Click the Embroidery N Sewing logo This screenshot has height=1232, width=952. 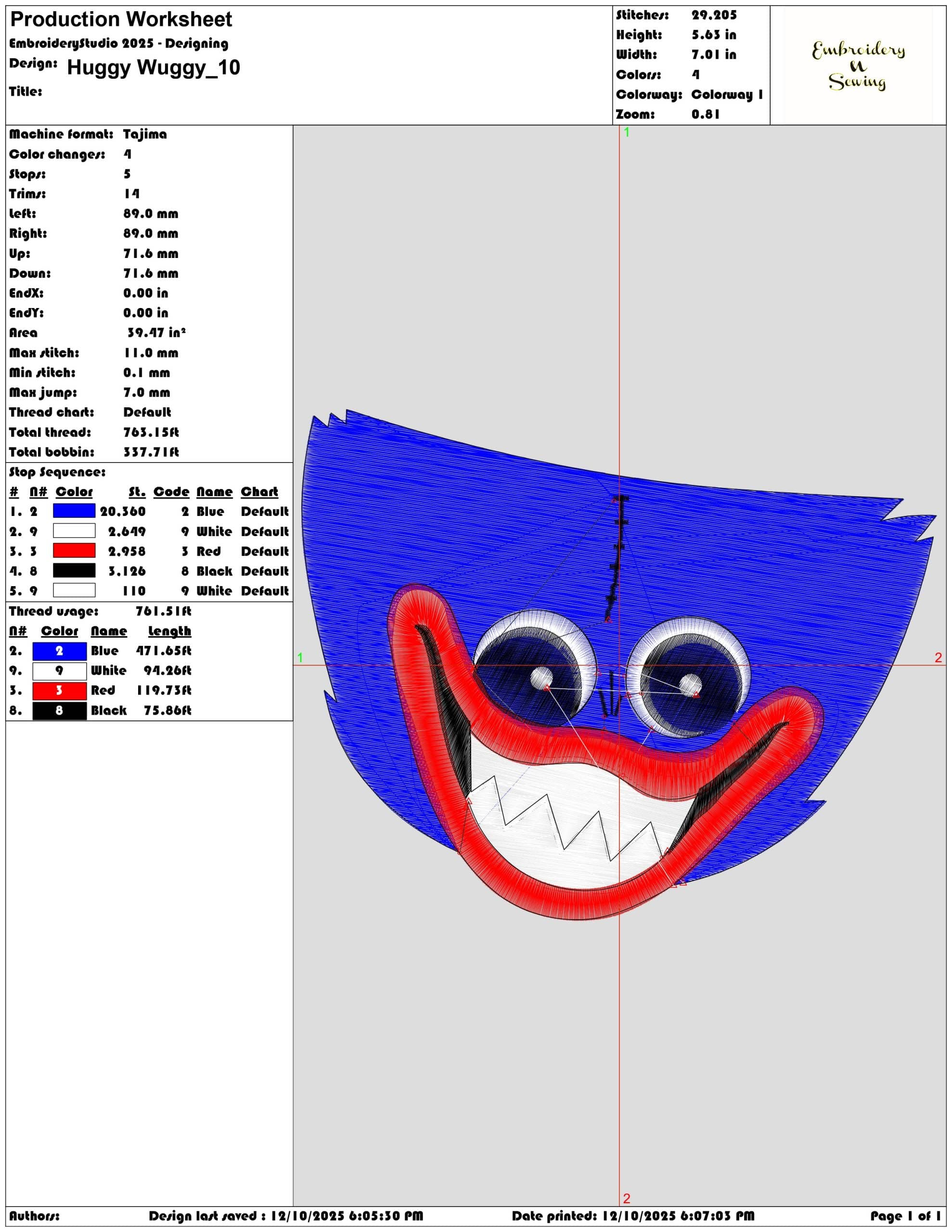[858, 65]
